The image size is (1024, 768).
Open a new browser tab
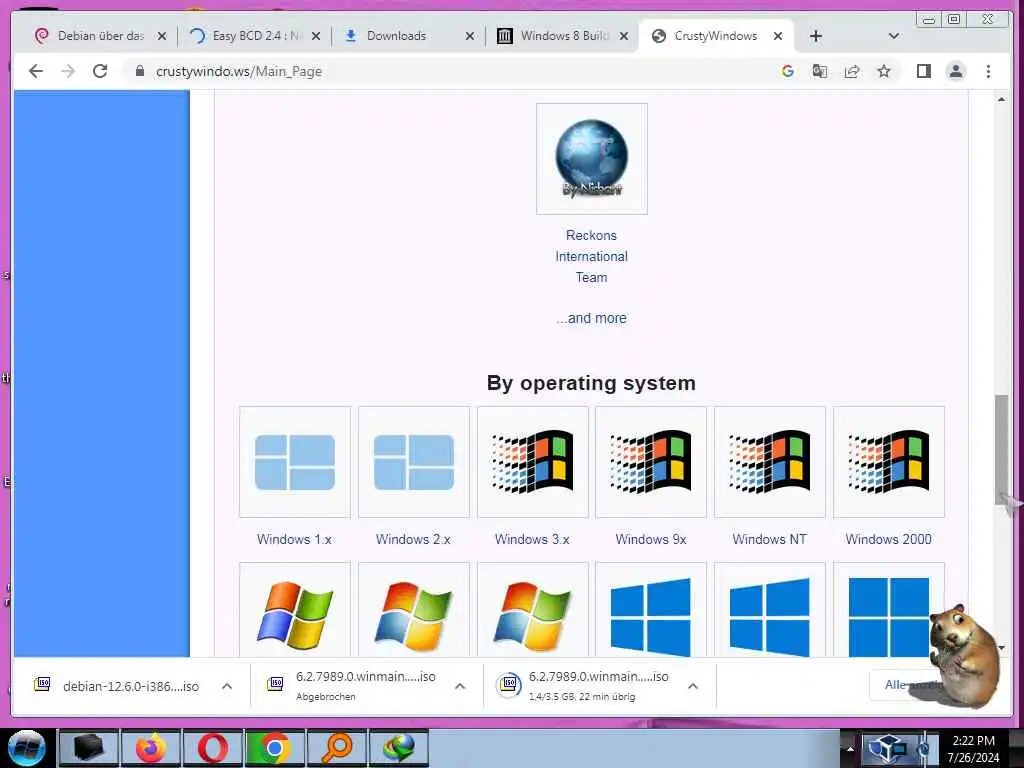click(x=816, y=36)
